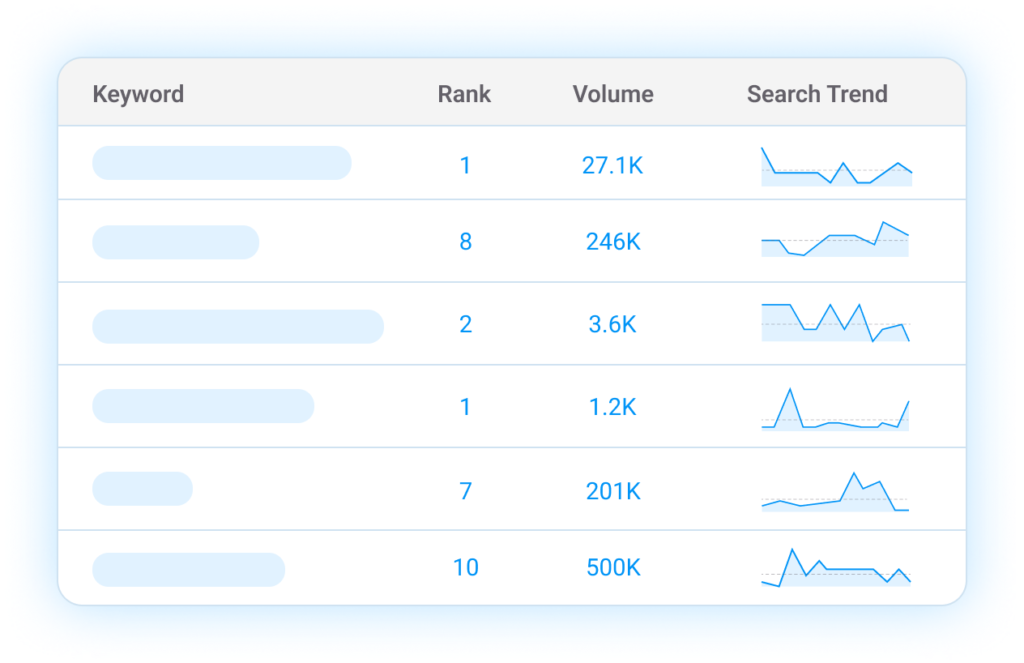Select keyword placeholder in the 27.1K row
Viewport: 1024px width, 663px height.
pyautogui.click(x=222, y=163)
